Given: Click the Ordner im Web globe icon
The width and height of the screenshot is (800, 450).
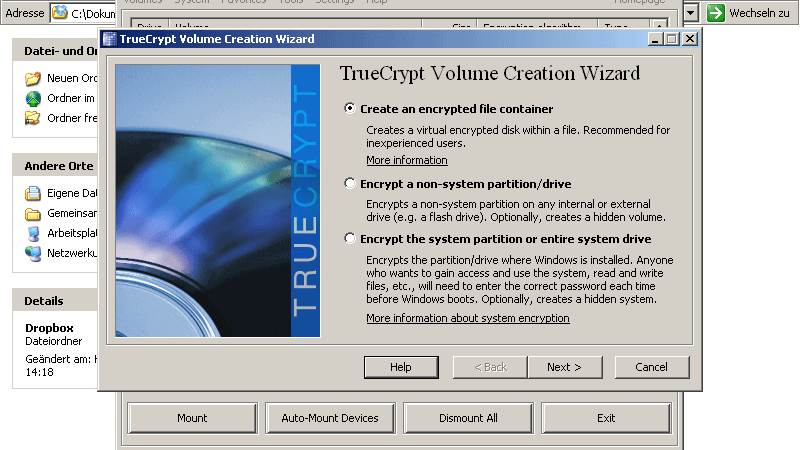Looking at the screenshot, I should 33,98.
